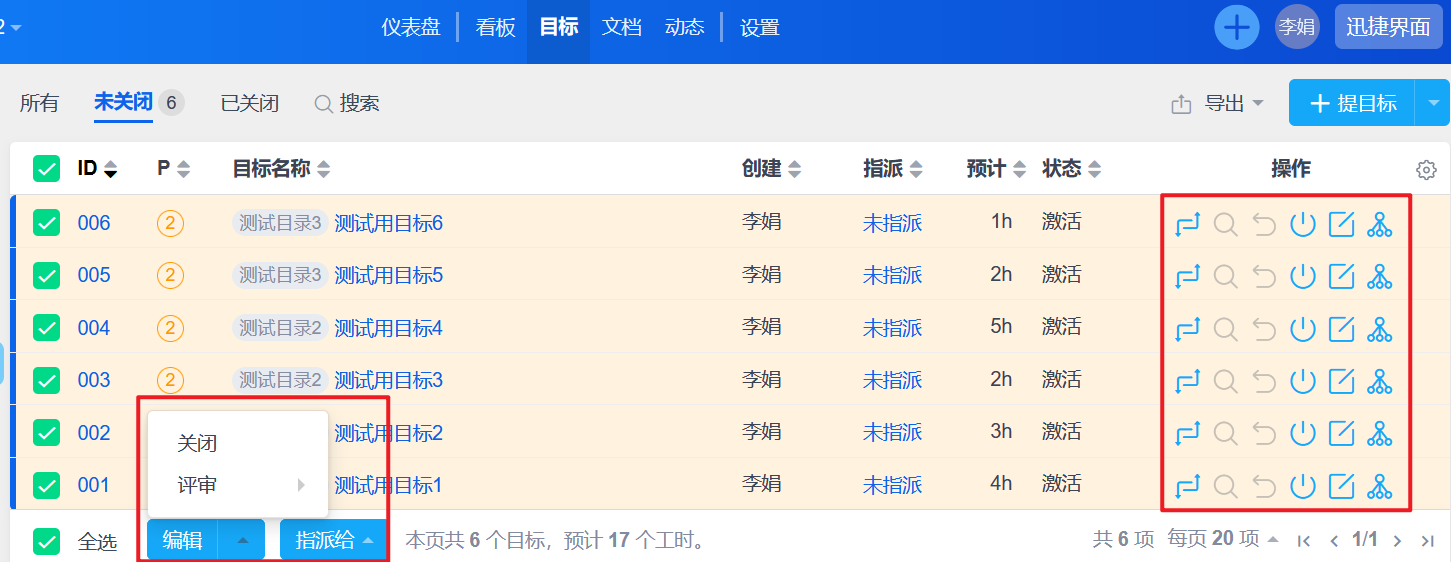Click the 提目标 button
1451x562 pixels.
point(1353,103)
